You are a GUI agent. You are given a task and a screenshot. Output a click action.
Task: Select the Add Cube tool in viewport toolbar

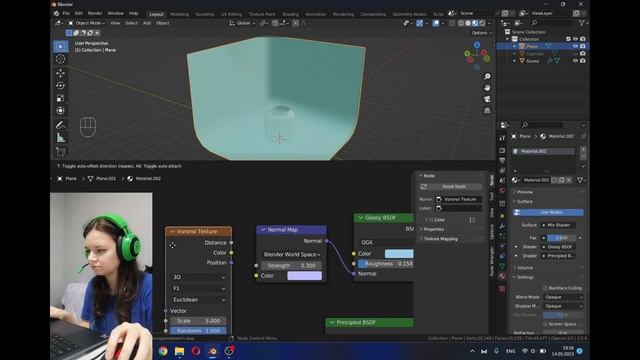coord(60,152)
